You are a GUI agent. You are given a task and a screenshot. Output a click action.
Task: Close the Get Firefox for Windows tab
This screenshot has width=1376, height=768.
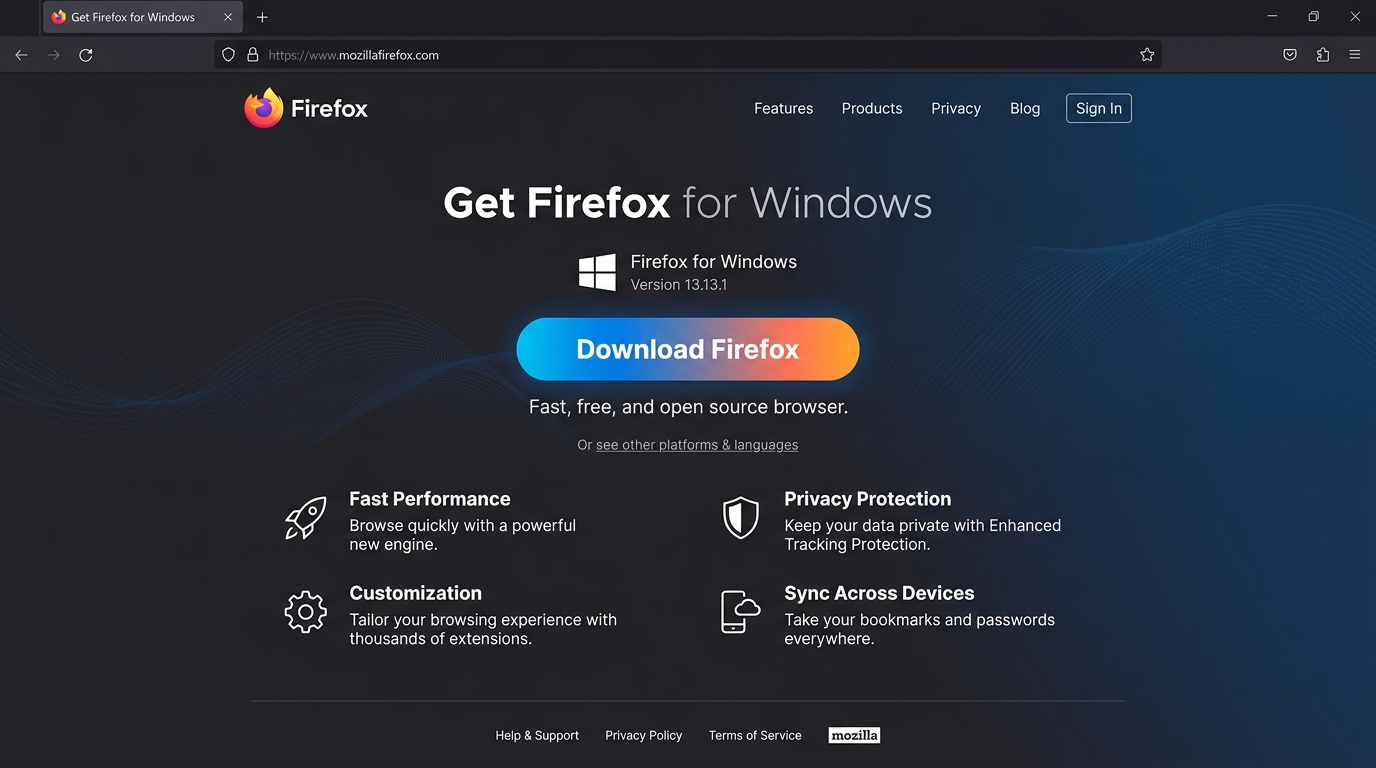tap(228, 17)
